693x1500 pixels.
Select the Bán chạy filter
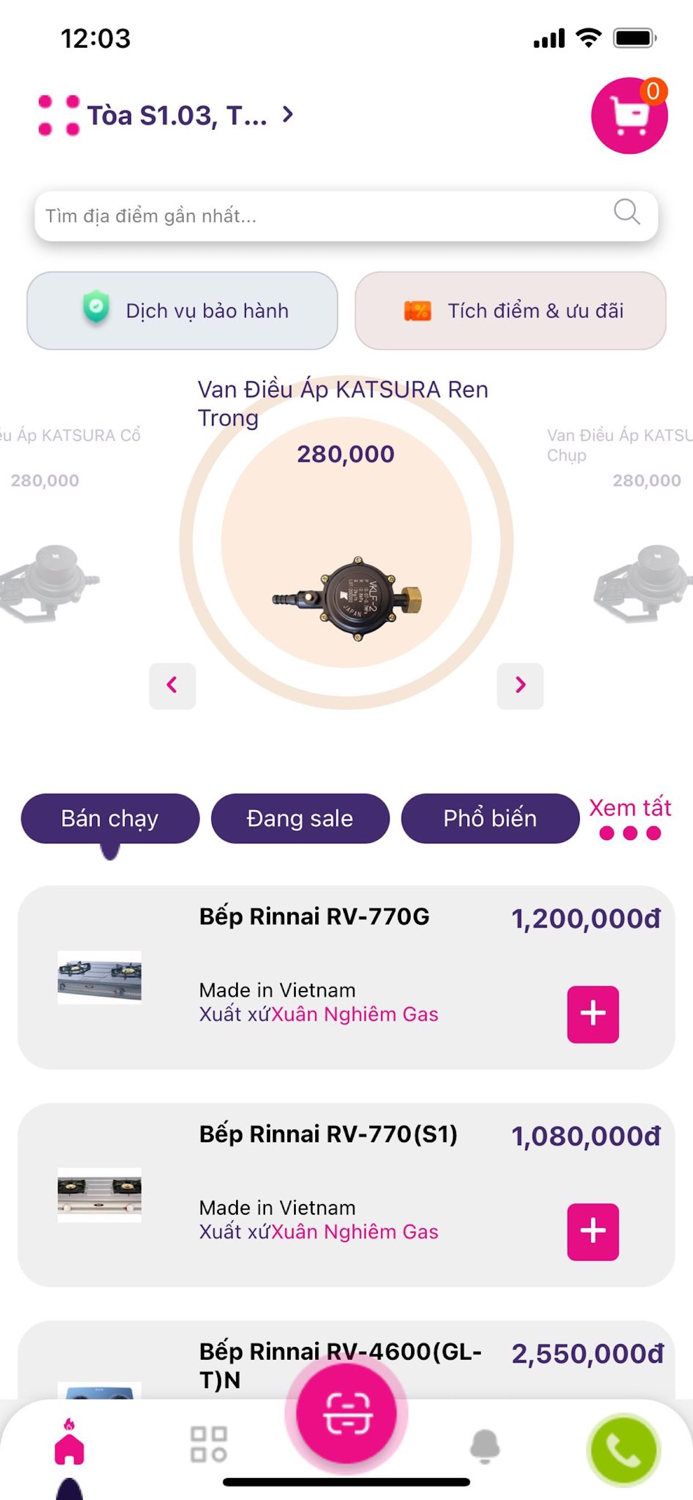coord(110,818)
